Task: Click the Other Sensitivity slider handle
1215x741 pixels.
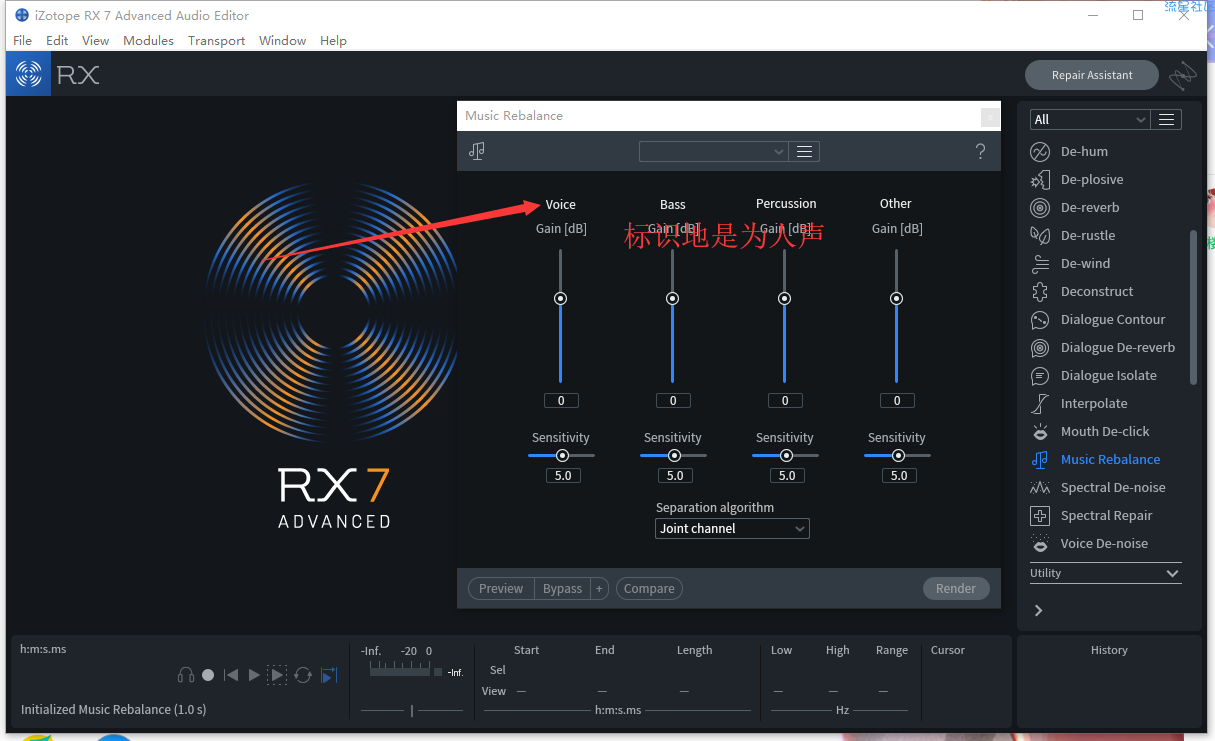Action: [898, 455]
